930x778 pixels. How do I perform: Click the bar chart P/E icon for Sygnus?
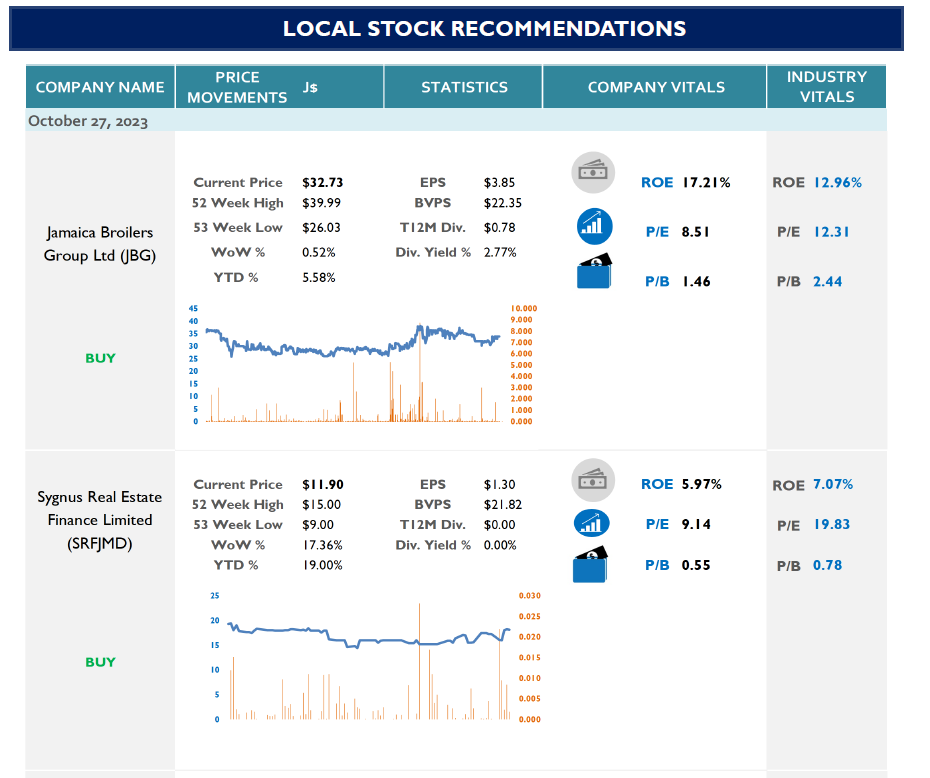(x=592, y=523)
